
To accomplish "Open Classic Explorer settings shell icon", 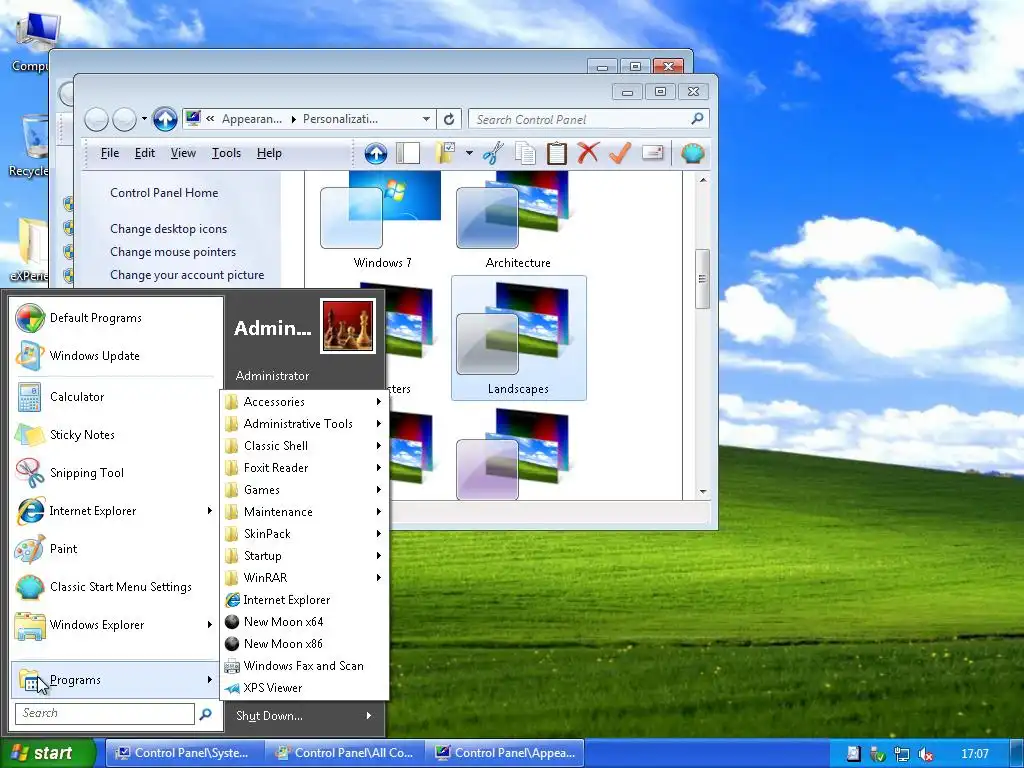I will (692, 153).
